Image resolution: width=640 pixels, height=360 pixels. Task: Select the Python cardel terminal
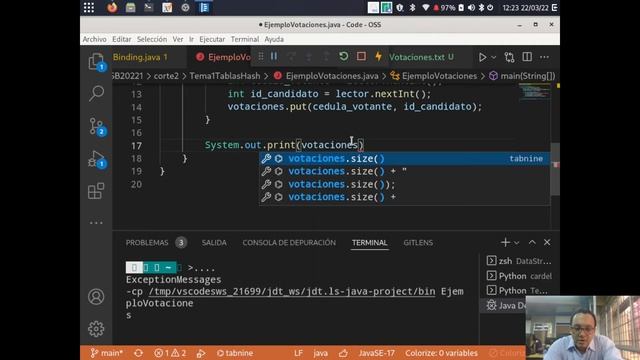tap(519, 276)
